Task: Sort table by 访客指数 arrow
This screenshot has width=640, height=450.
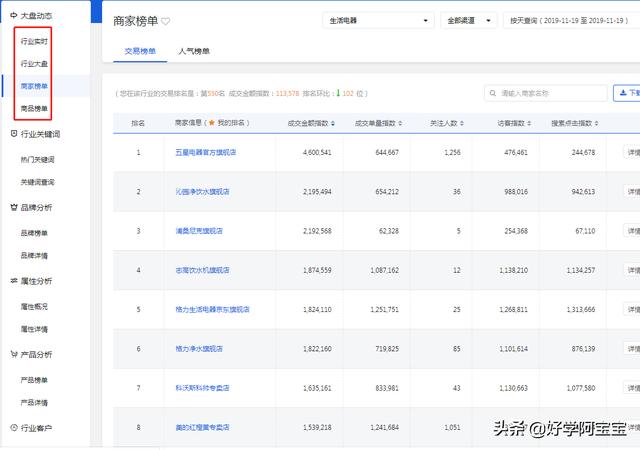Action: click(x=529, y=123)
